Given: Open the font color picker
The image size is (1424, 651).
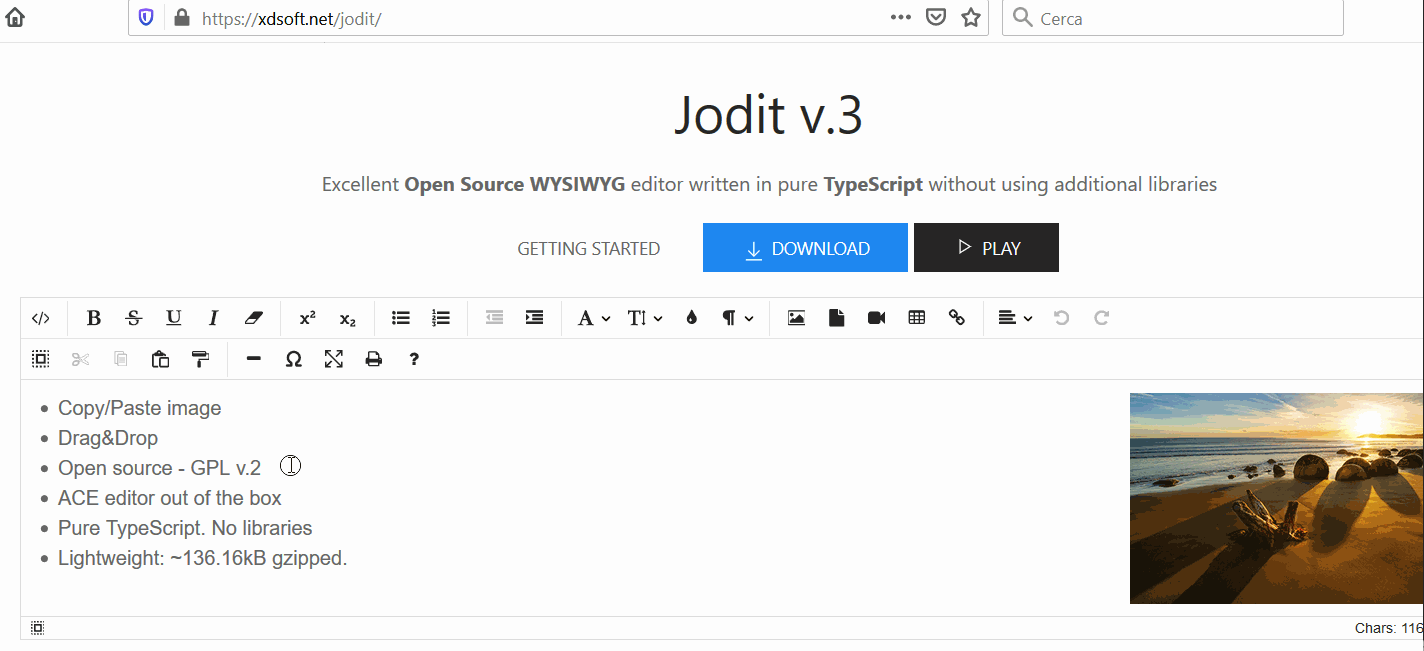Looking at the screenshot, I should 691,317.
